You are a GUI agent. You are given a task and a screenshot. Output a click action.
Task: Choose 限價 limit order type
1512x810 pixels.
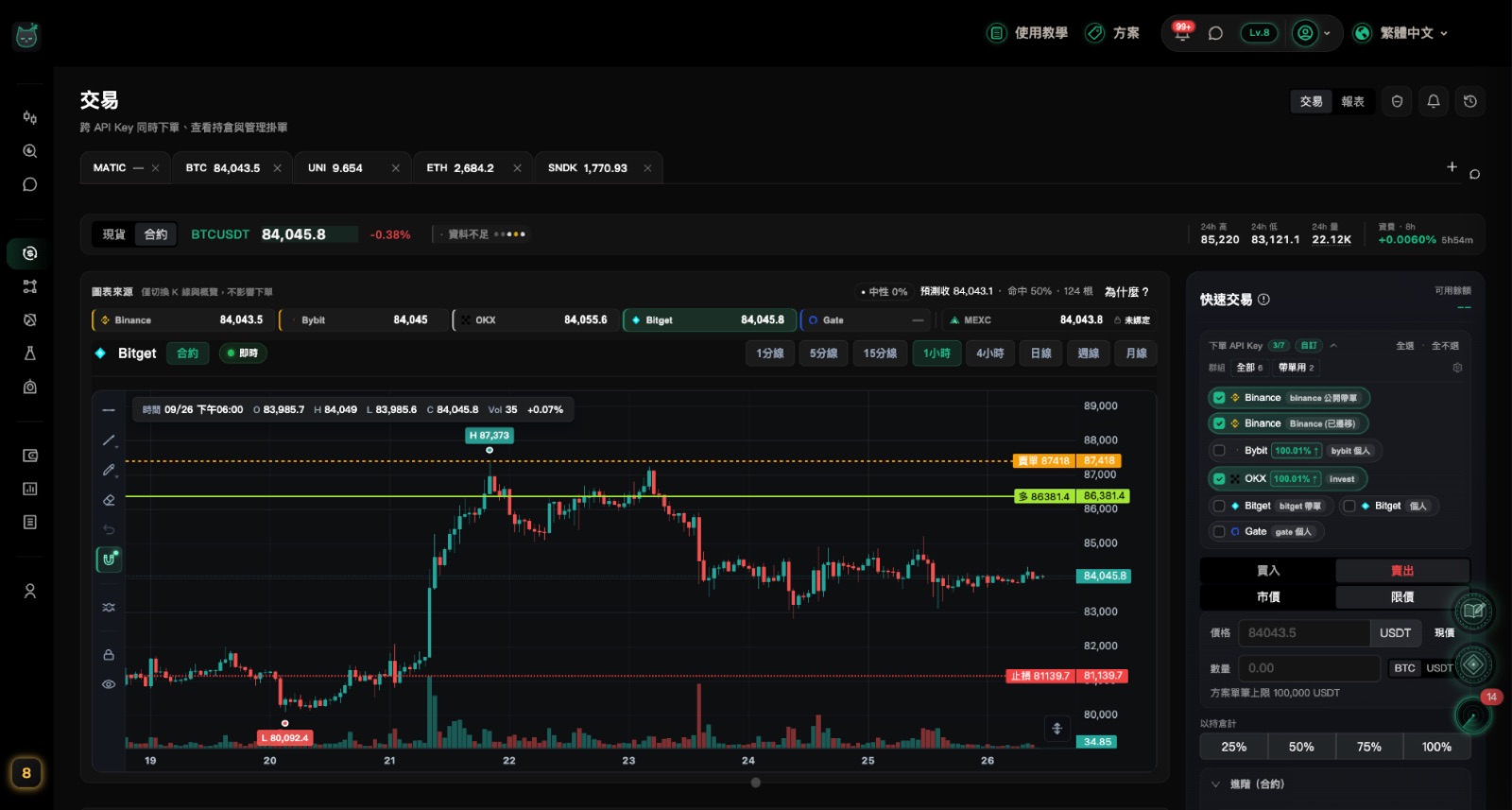[1402, 597]
